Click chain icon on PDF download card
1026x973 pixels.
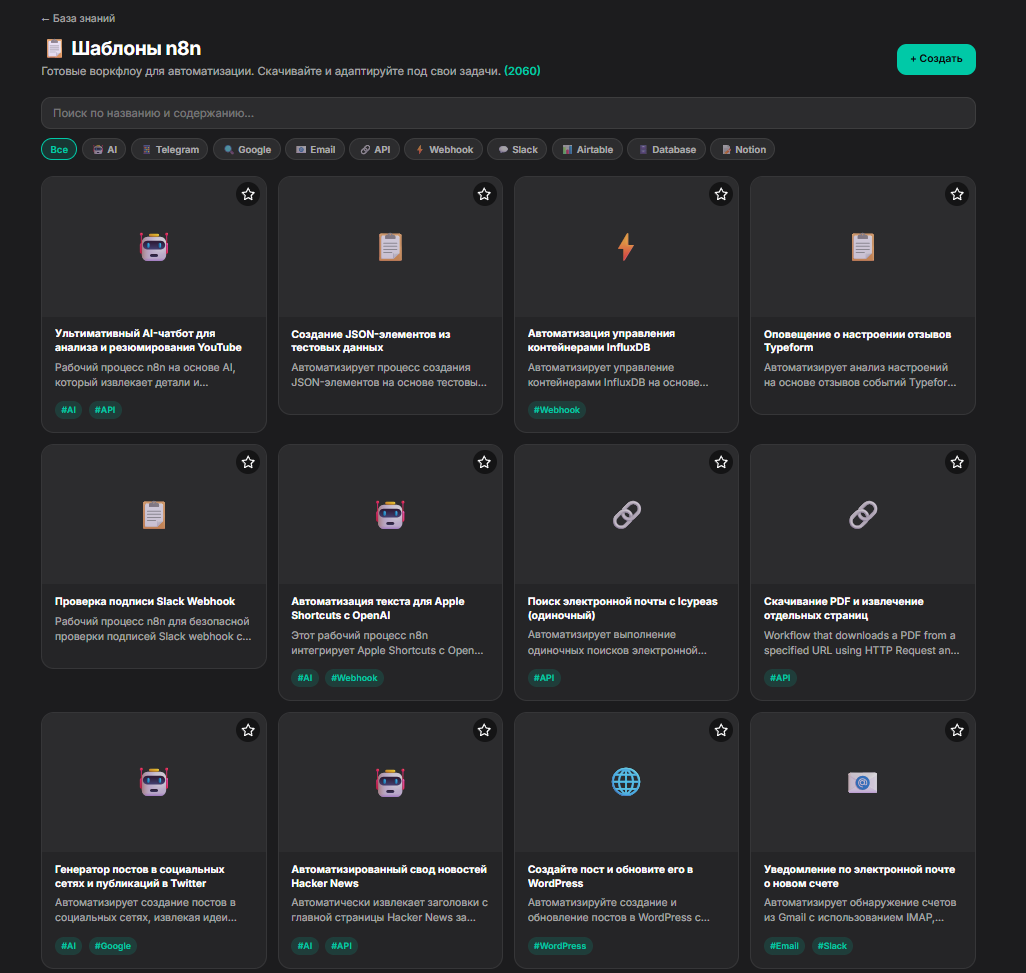tap(862, 515)
